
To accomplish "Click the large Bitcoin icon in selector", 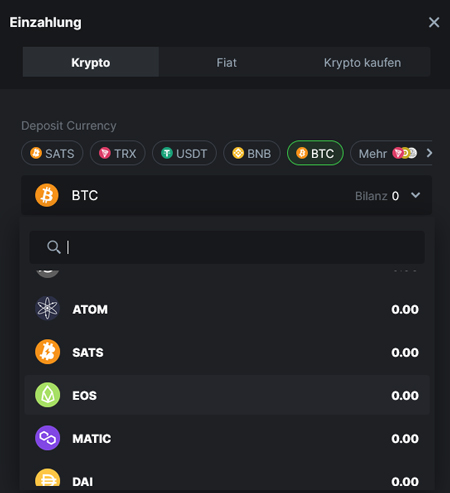I will pyautogui.click(x=47, y=195).
